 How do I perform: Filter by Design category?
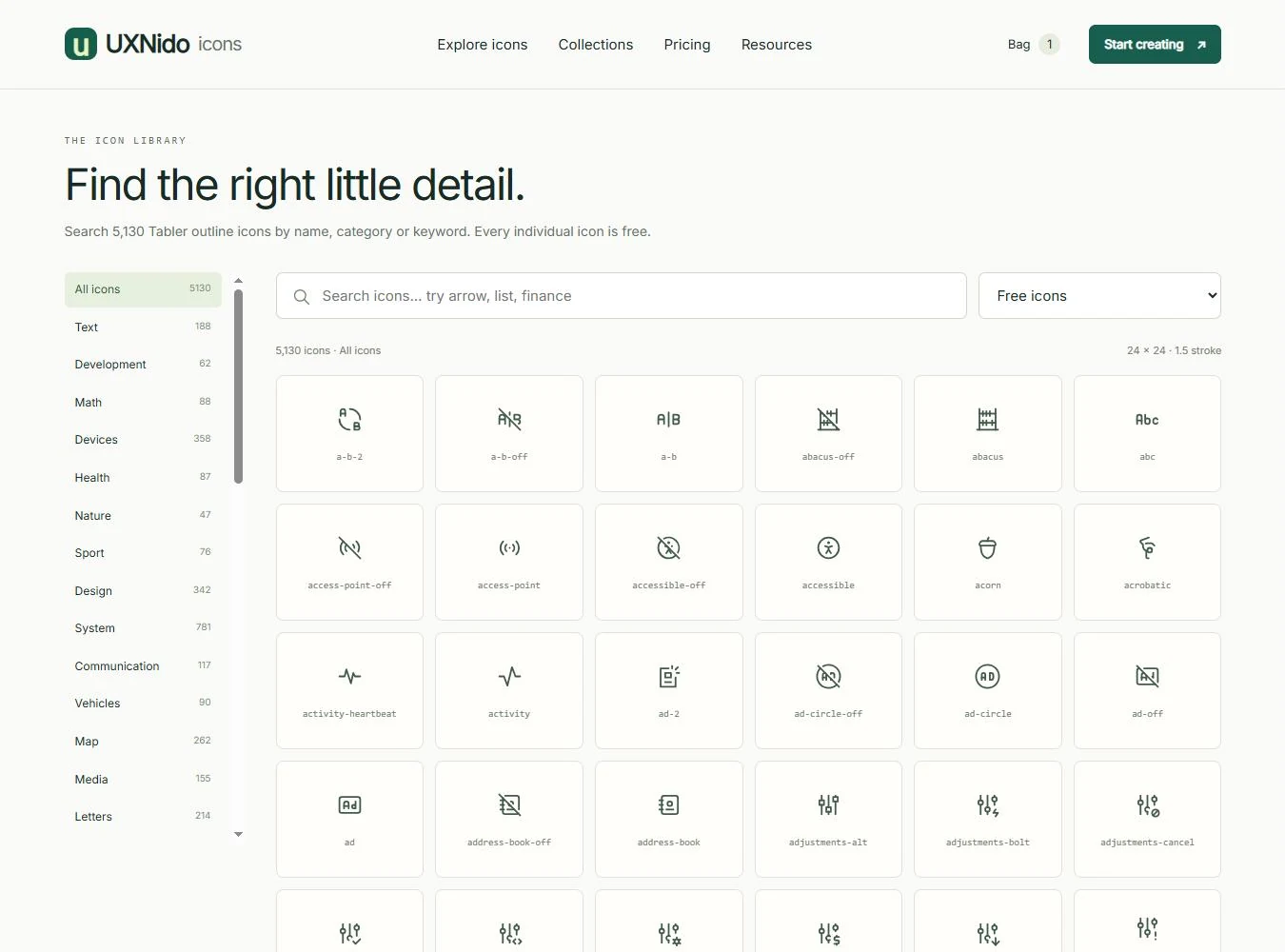[x=143, y=590]
